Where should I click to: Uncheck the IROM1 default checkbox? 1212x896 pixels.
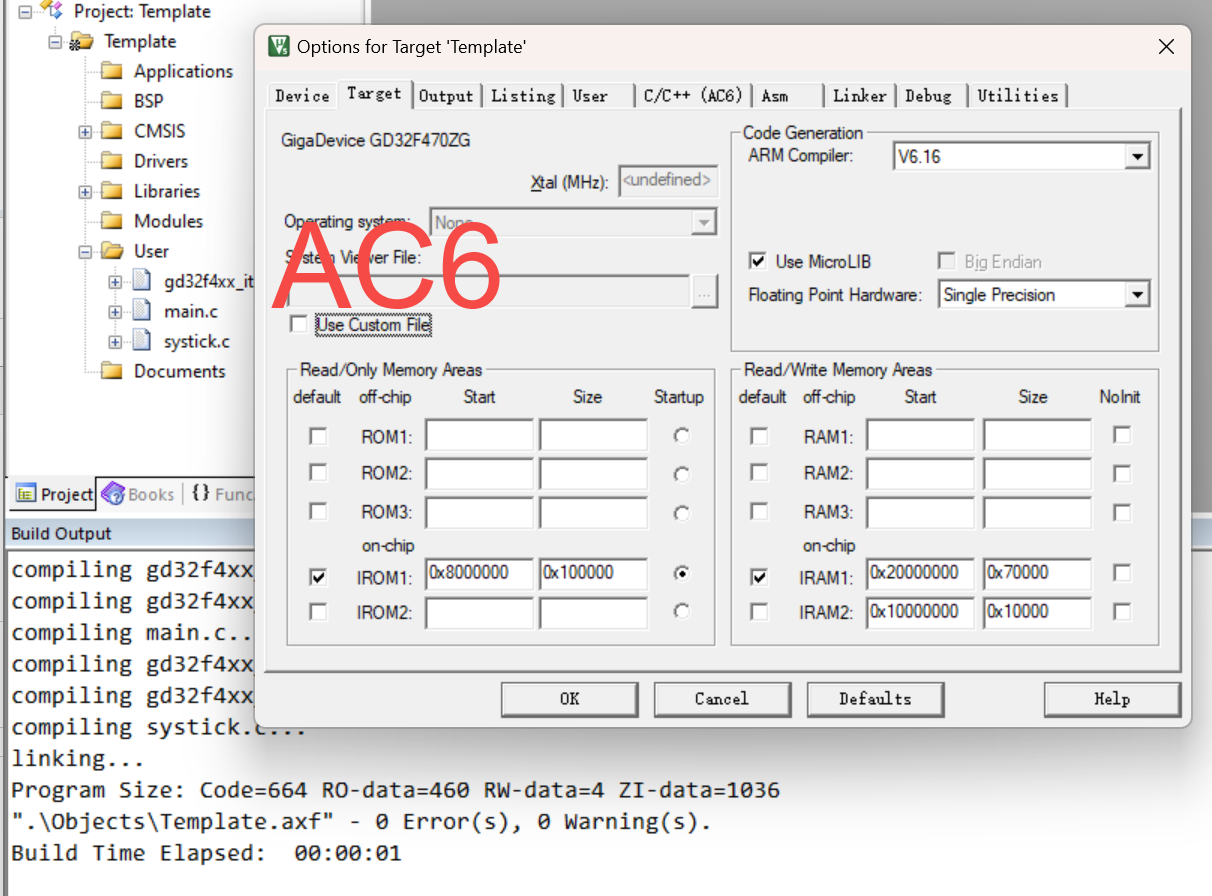pyautogui.click(x=318, y=577)
